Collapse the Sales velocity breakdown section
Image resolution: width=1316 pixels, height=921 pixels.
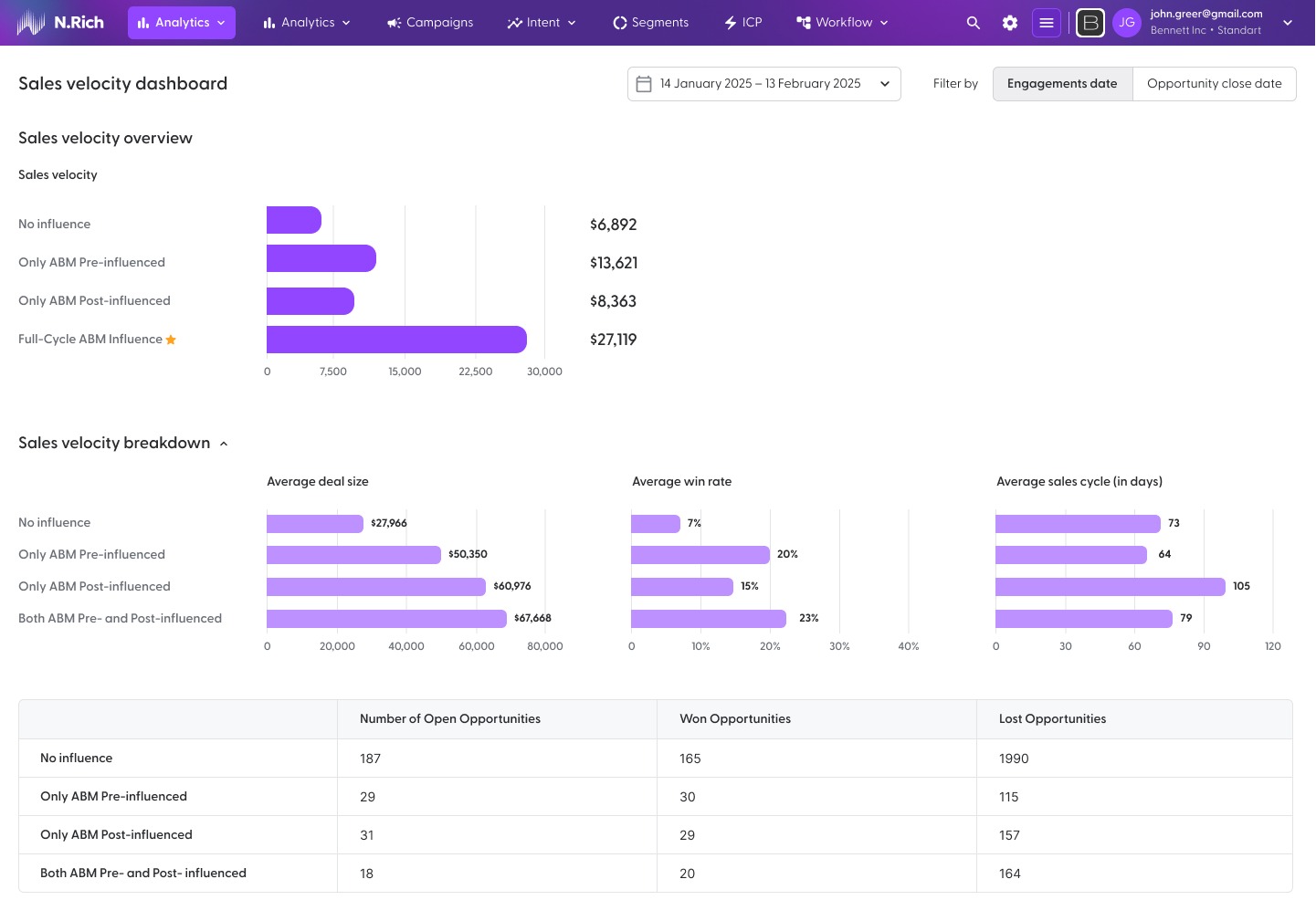[x=224, y=444]
